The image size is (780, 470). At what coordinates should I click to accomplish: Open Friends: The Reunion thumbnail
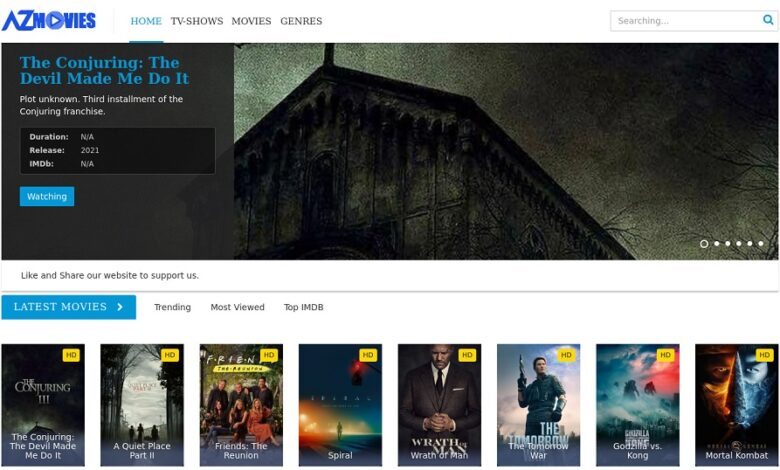click(x=241, y=405)
